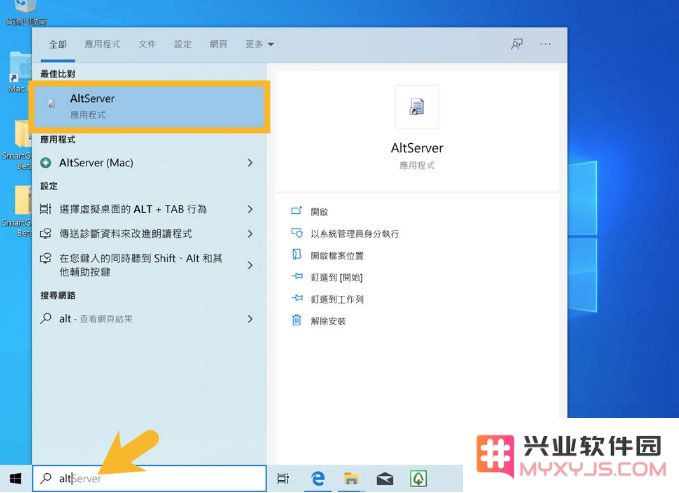Open the AltServer best match result
Viewport: 679px width, 493px height.
pos(149,107)
